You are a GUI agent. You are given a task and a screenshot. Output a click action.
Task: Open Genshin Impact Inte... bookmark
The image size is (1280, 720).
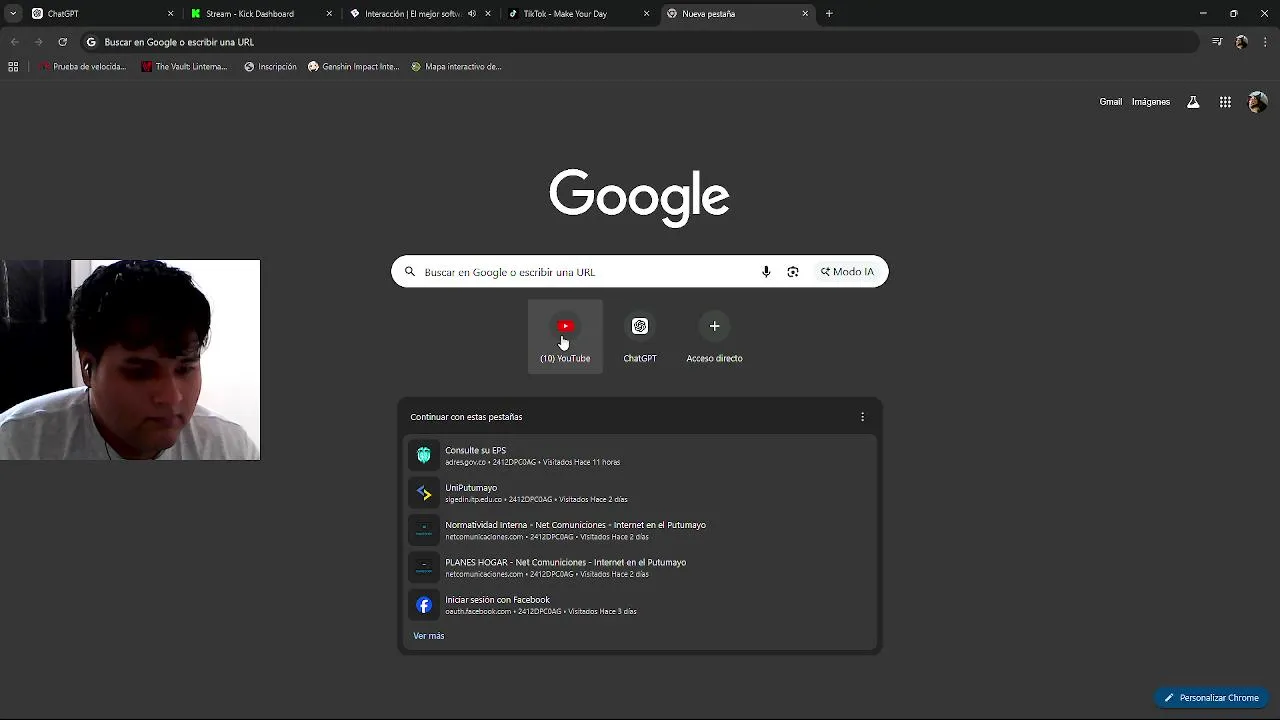coord(353,67)
